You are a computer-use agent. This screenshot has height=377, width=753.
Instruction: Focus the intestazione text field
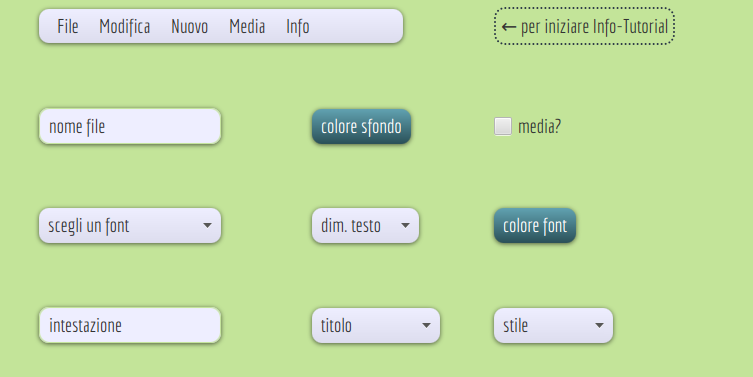point(130,325)
